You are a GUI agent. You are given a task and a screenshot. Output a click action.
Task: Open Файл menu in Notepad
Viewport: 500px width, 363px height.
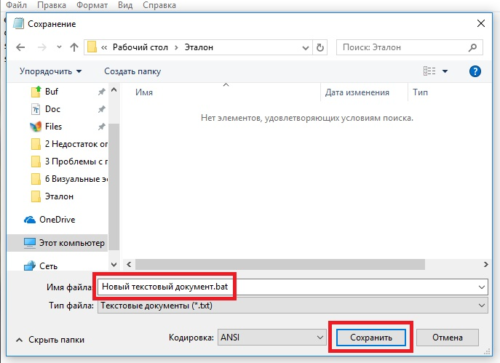[16, 5]
